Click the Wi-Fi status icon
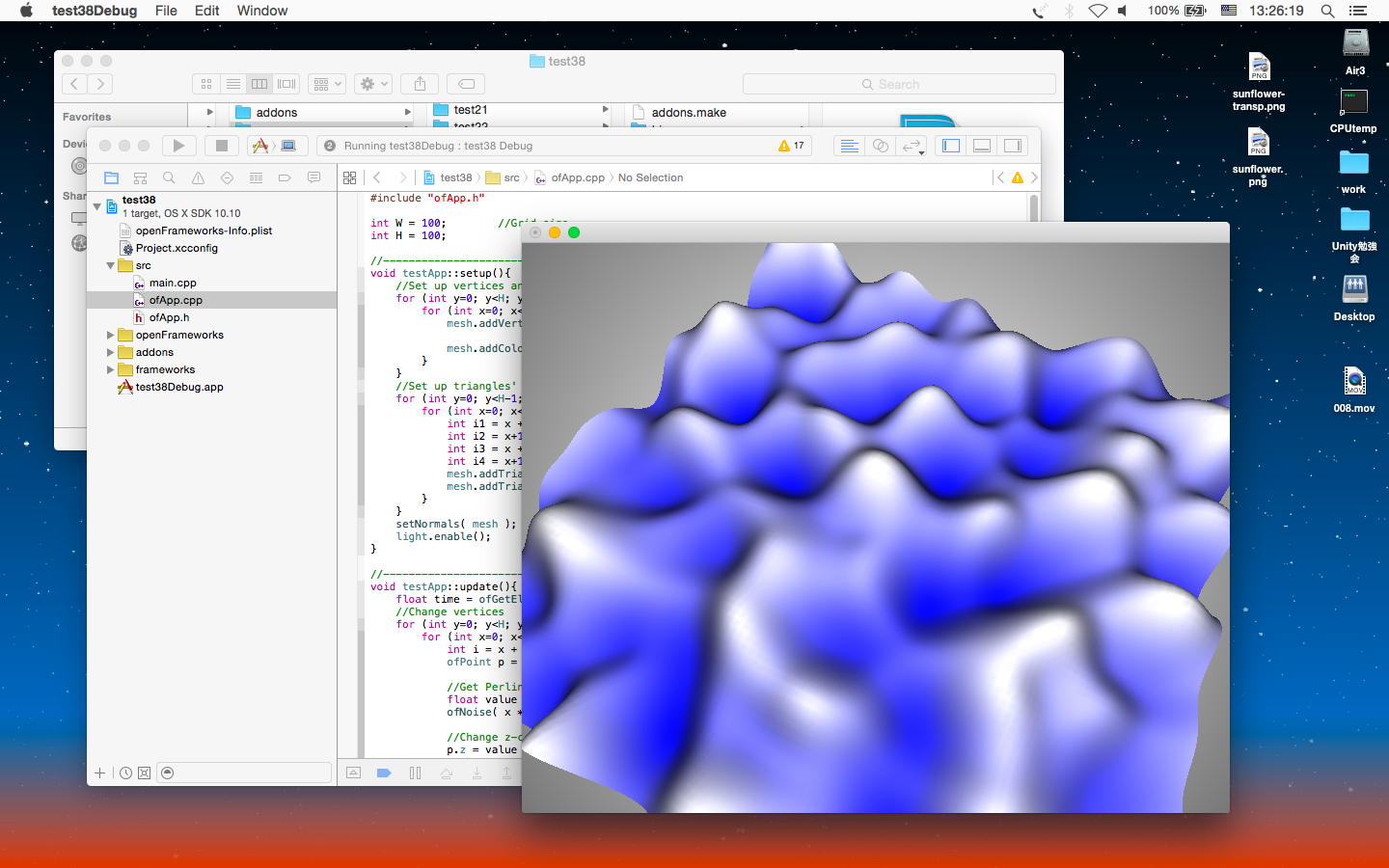Image resolution: width=1389 pixels, height=868 pixels. [1098, 11]
